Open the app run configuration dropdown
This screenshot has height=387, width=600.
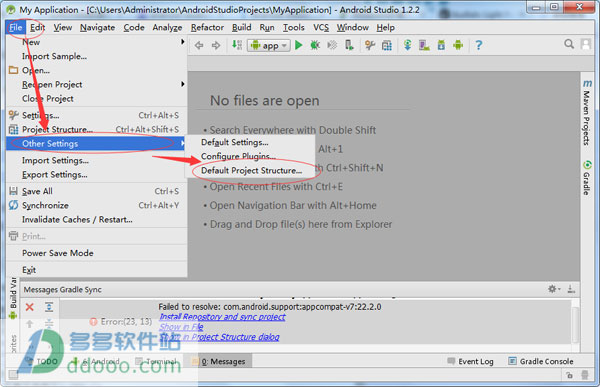269,46
